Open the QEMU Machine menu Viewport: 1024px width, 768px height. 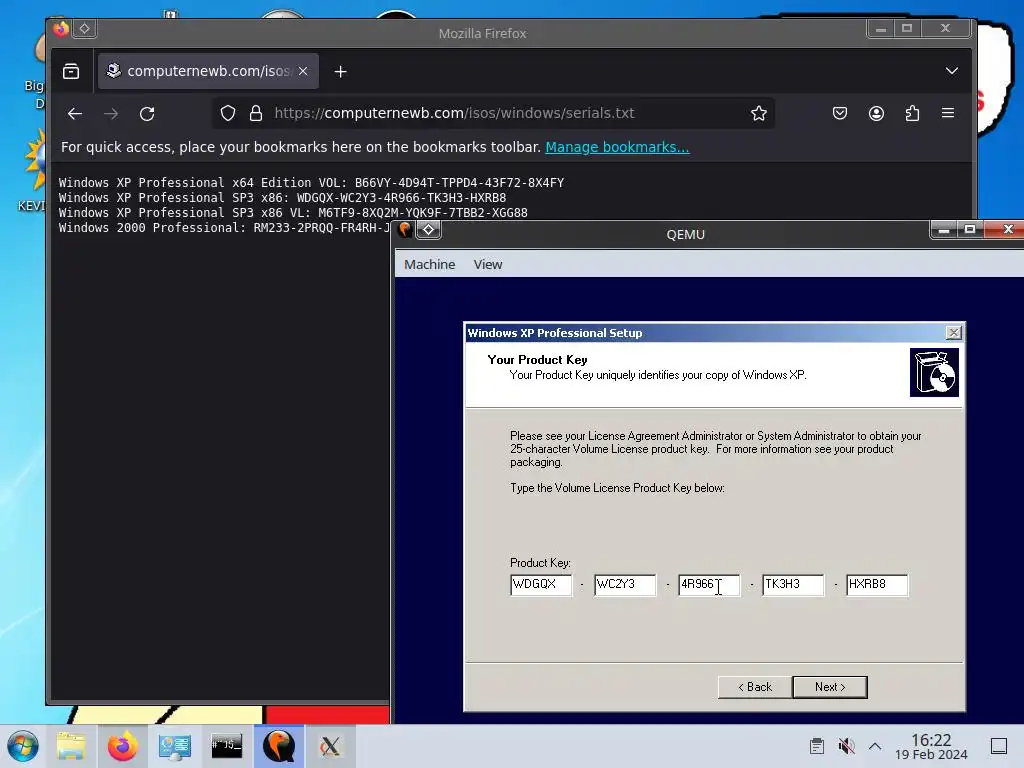[429, 264]
